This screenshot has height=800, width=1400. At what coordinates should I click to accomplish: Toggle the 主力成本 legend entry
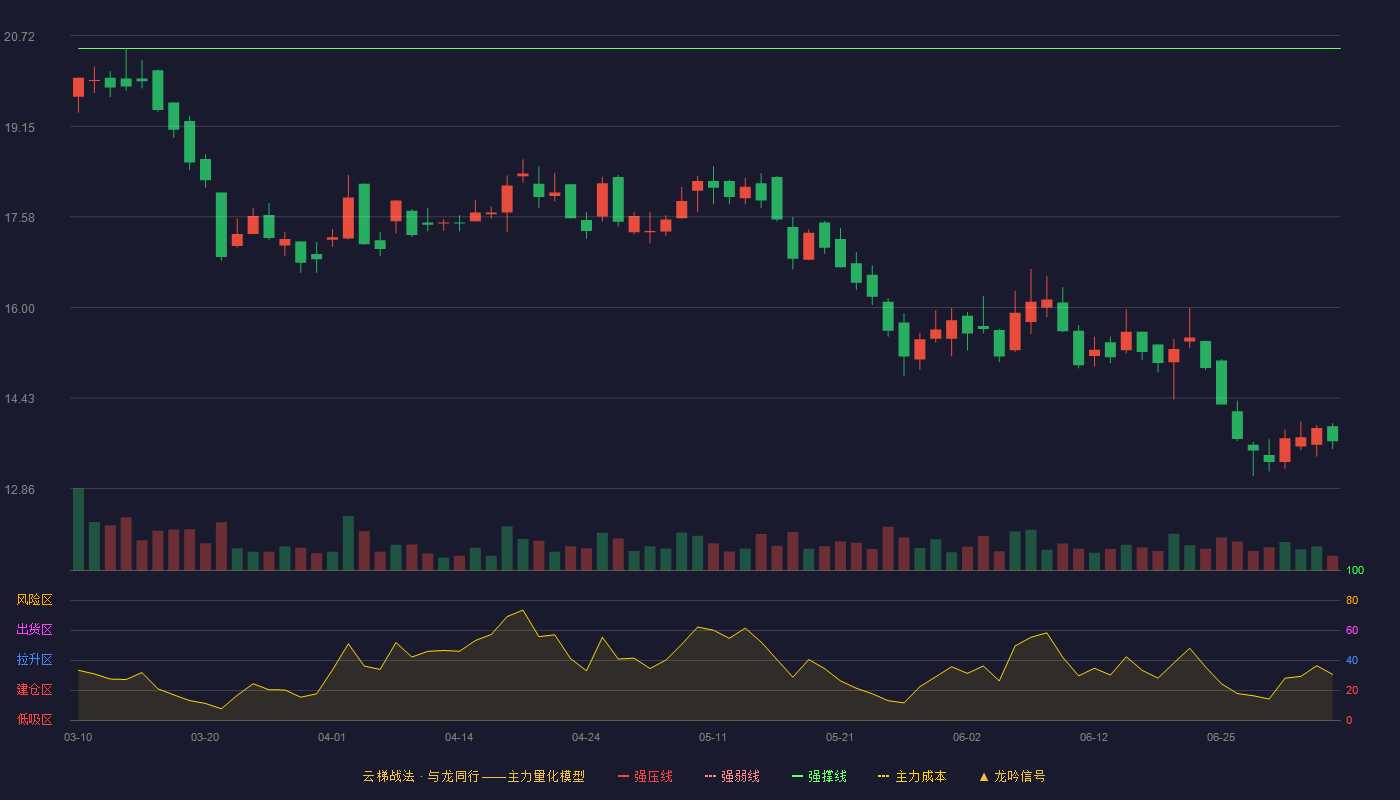[912, 776]
